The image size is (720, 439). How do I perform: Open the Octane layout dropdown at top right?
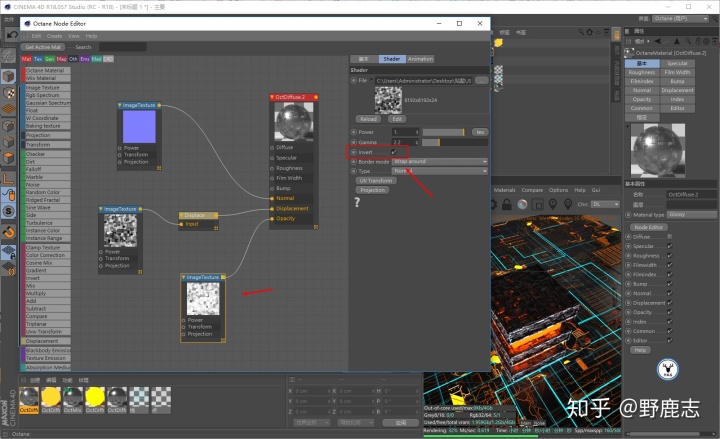pos(681,18)
